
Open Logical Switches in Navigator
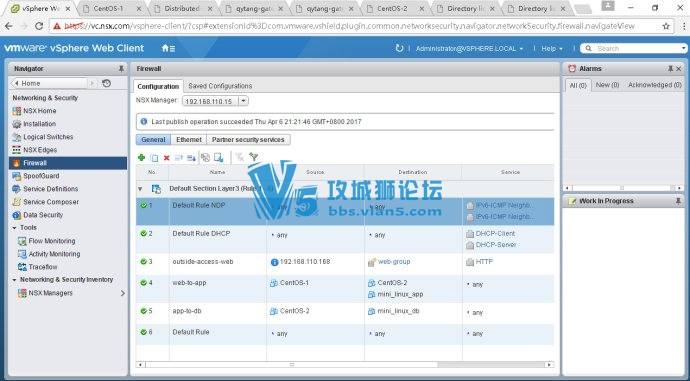[x=48, y=137]
